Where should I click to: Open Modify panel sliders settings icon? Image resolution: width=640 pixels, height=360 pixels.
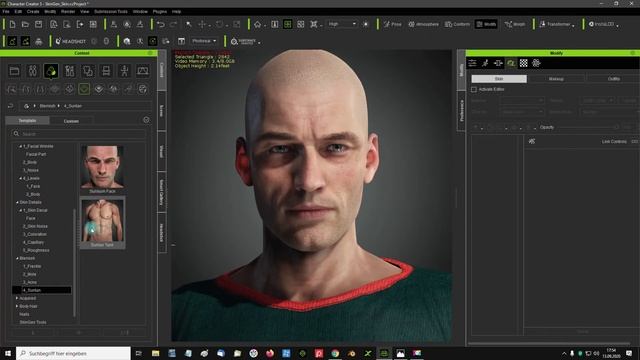tap(472, 63)
